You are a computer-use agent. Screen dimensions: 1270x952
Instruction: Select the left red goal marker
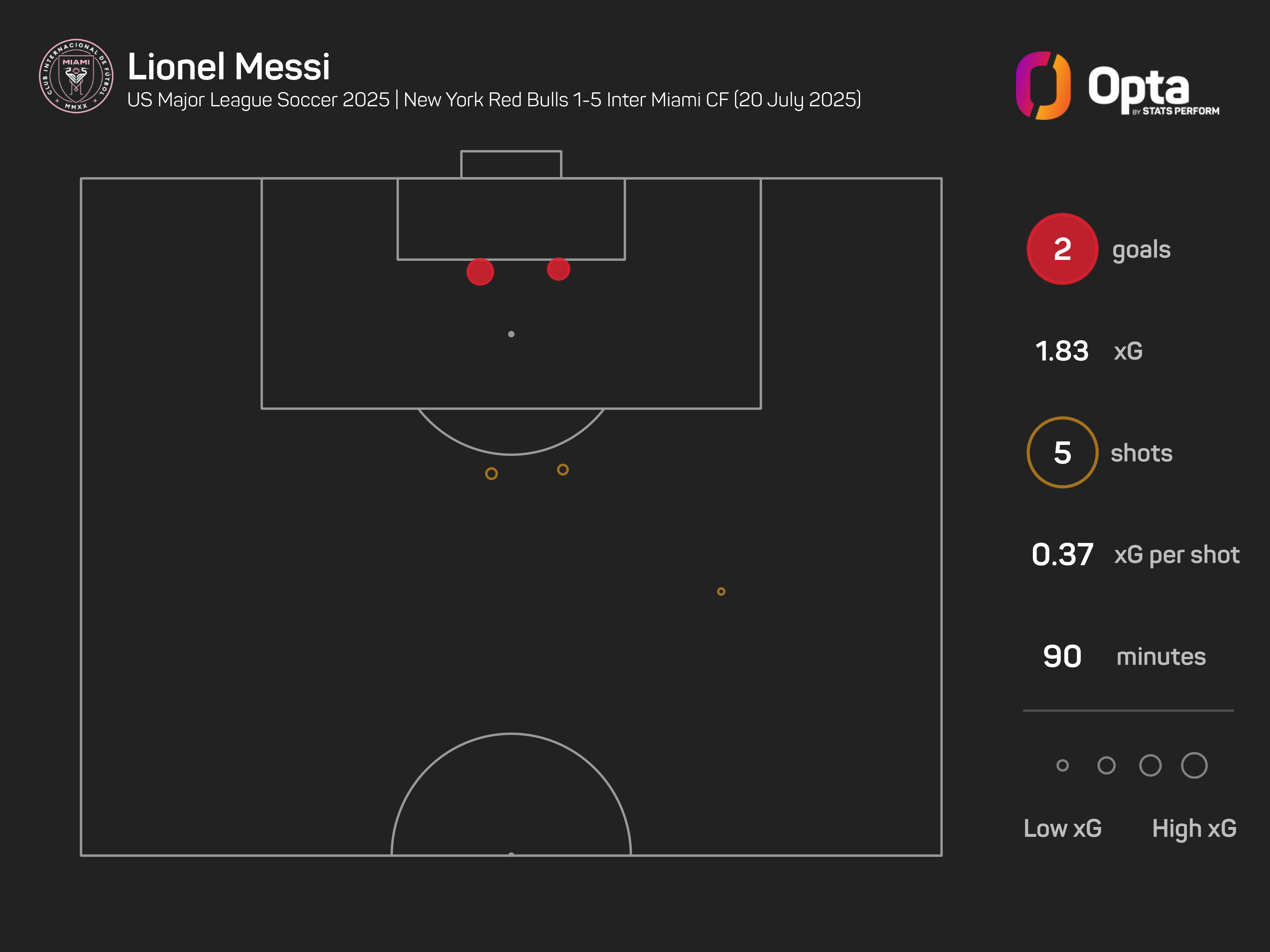(x=480, y=271)
